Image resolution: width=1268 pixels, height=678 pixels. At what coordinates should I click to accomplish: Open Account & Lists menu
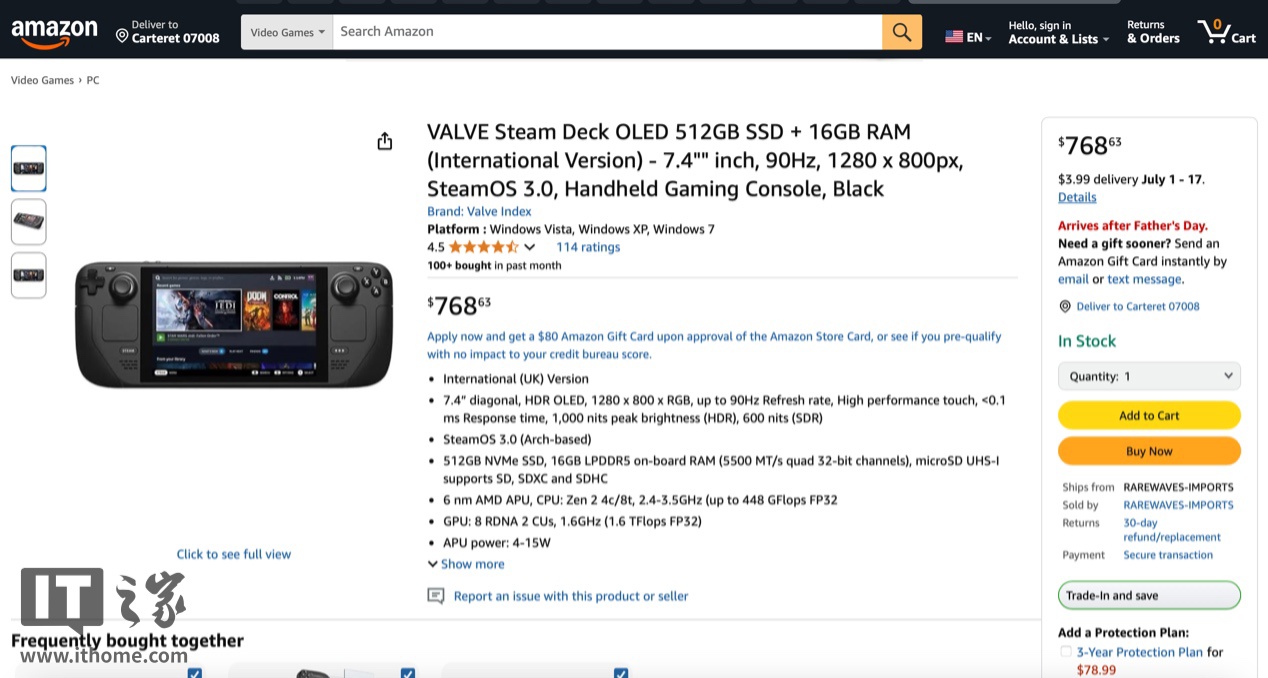[1058, 33]
